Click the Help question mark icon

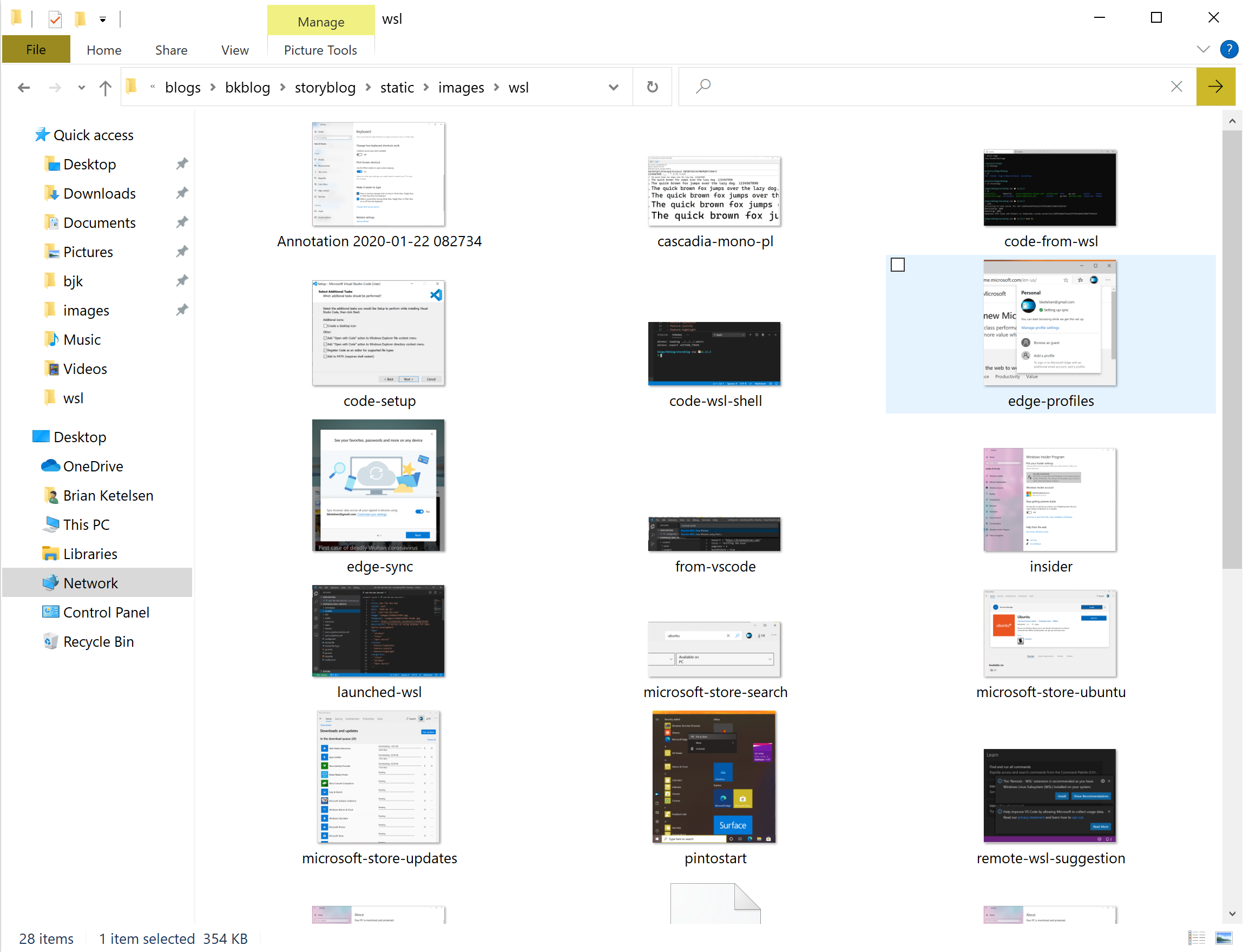click(x=1228, y=49)
